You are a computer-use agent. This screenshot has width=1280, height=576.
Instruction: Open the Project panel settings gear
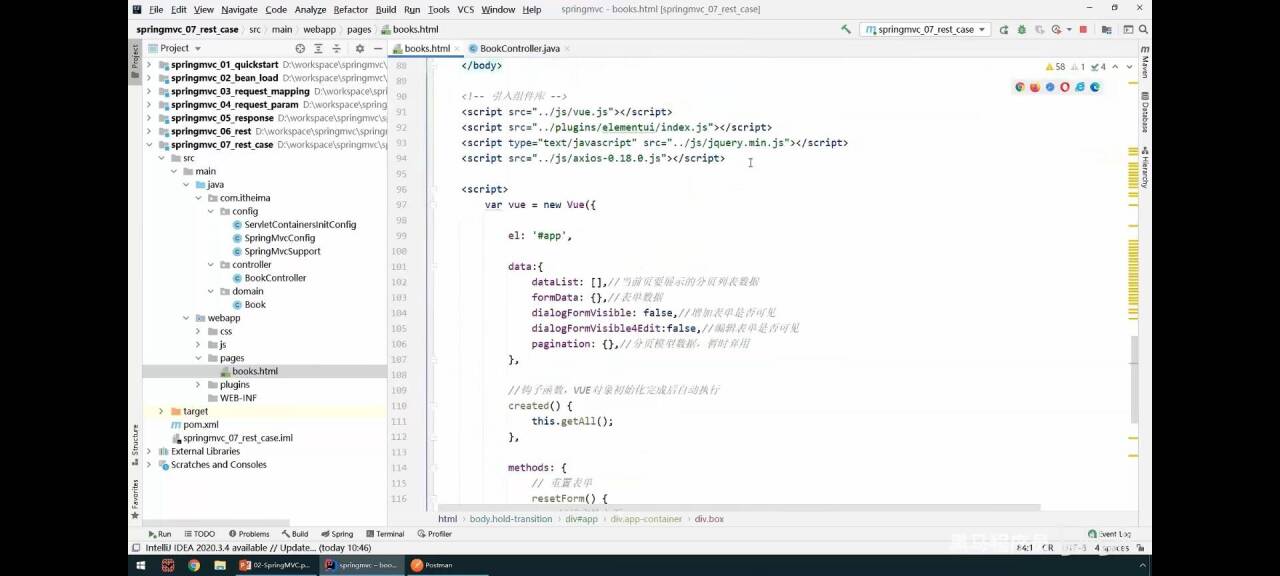[361, 48]
